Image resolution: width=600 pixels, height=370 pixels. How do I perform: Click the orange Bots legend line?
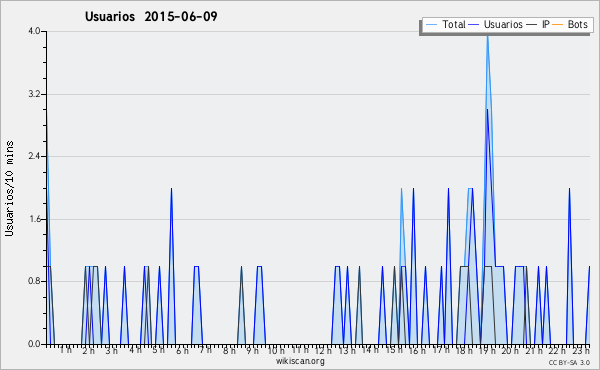coord(558,24)
